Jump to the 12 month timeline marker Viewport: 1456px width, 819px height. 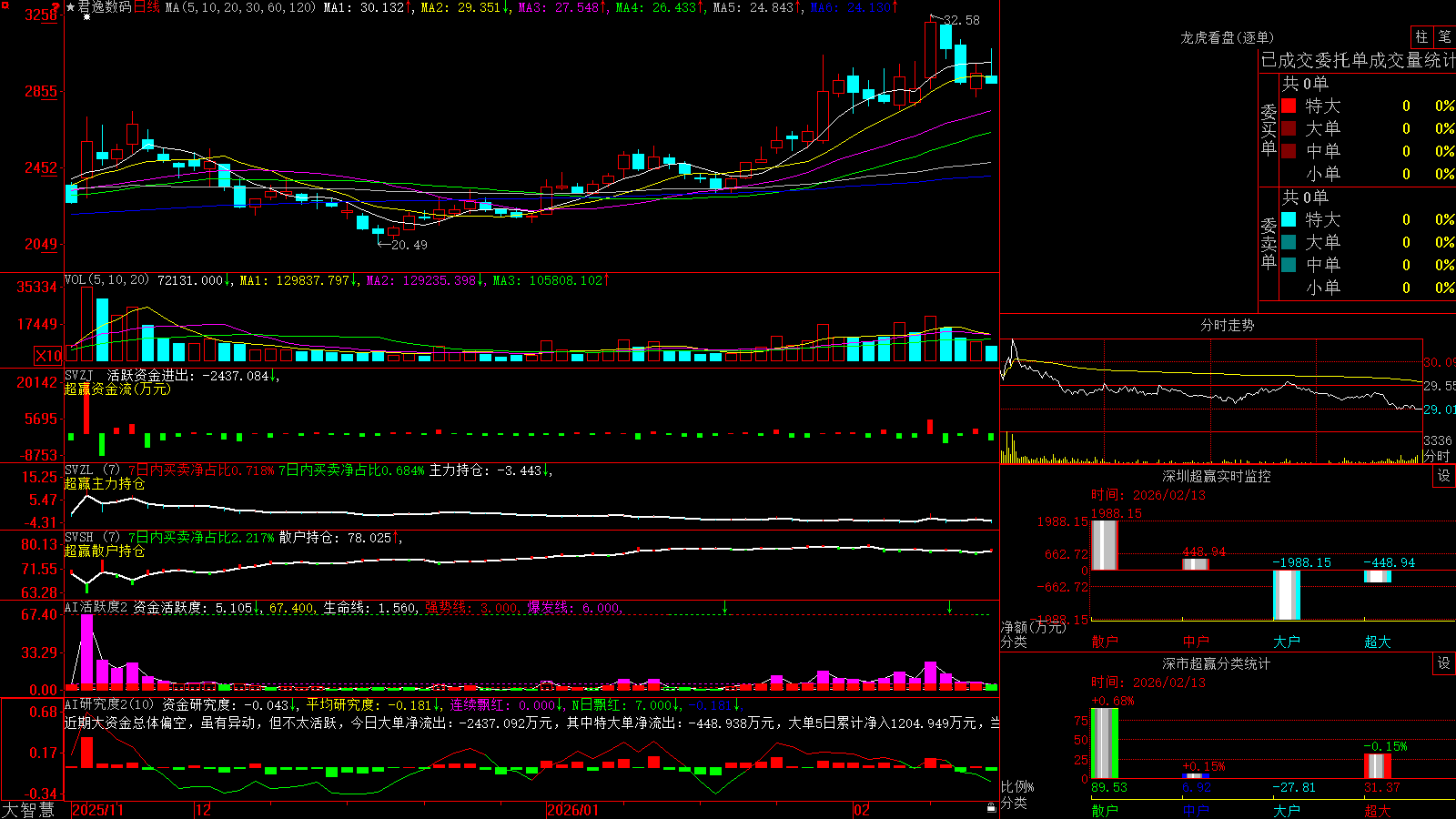click(204, 810)
